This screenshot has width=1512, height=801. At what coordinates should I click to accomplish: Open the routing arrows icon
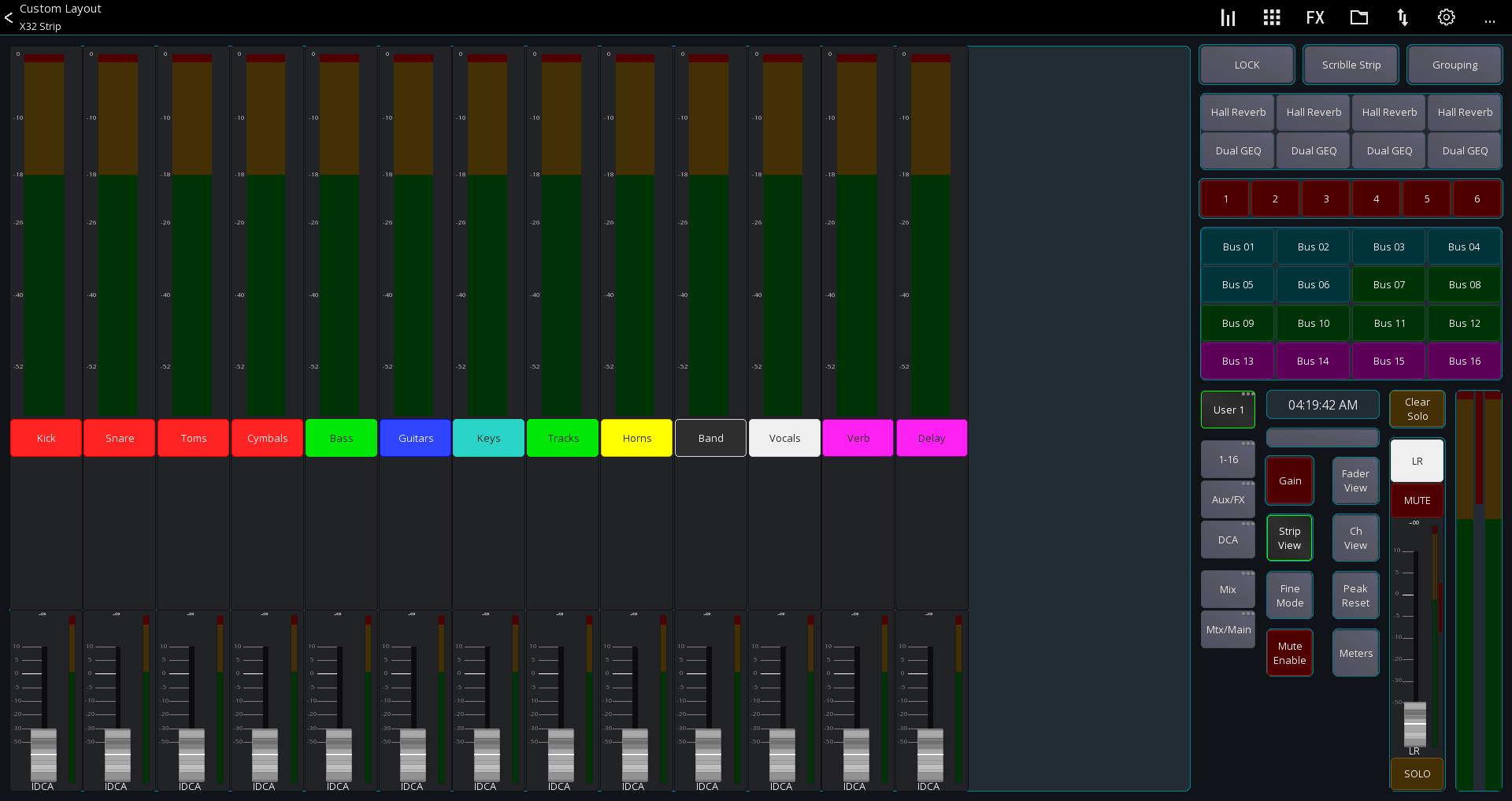1403,17
